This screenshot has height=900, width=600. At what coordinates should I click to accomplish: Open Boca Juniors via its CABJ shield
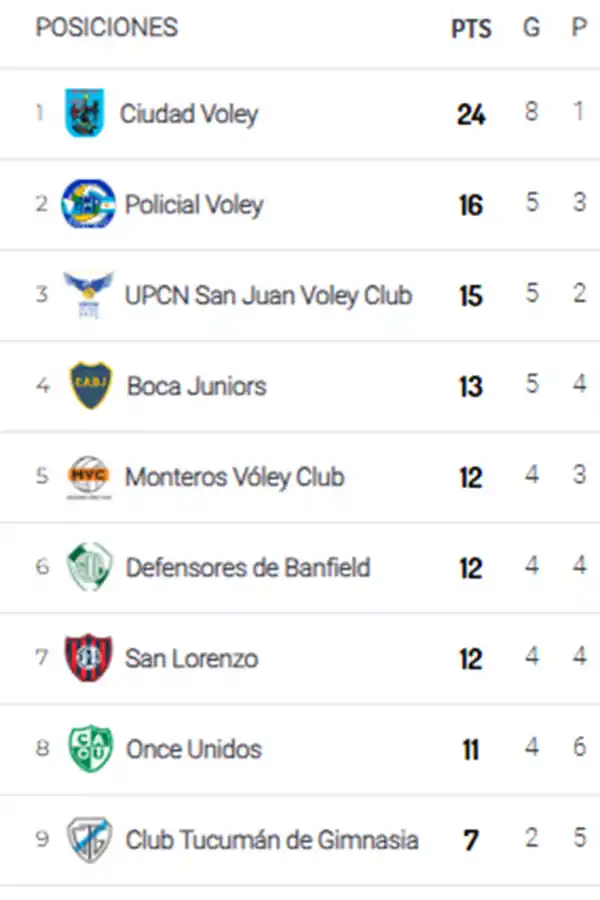click(x=88, y=386)
